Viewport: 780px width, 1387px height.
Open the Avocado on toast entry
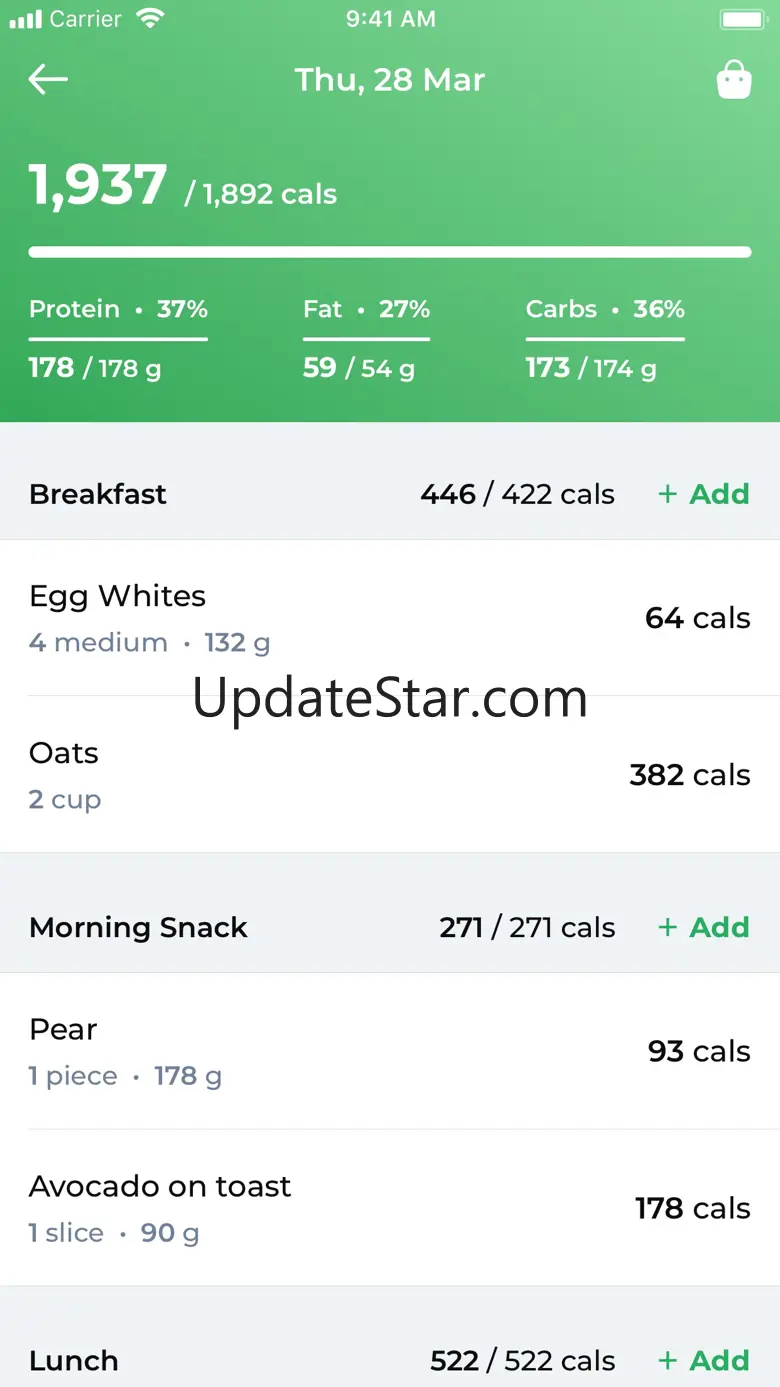click(x=389, y=1208)
